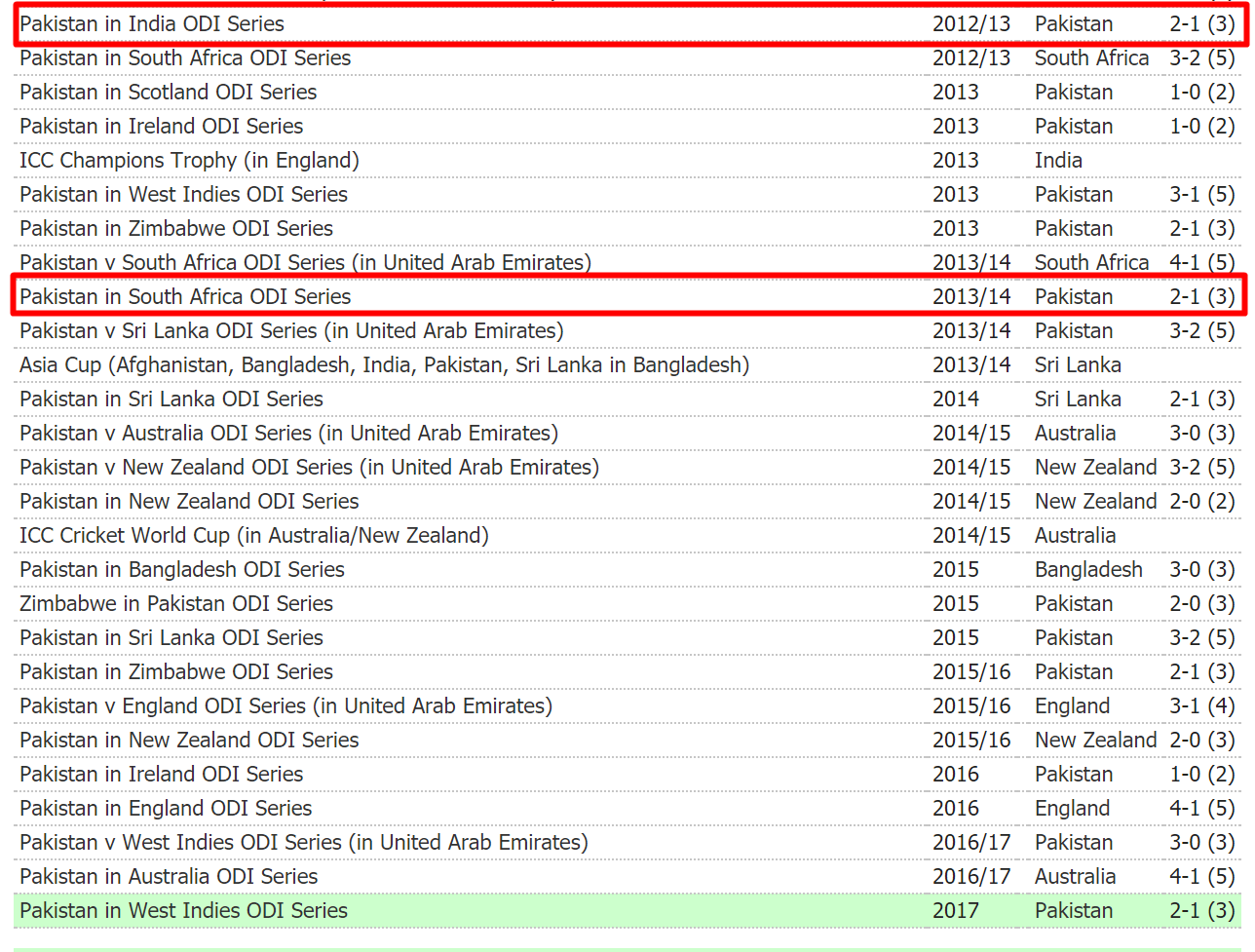Click winner Pakistan in Pakistan v West Indies UAE row
The height and width of the screenshot is (952, 1255).
coord(1074,842)
